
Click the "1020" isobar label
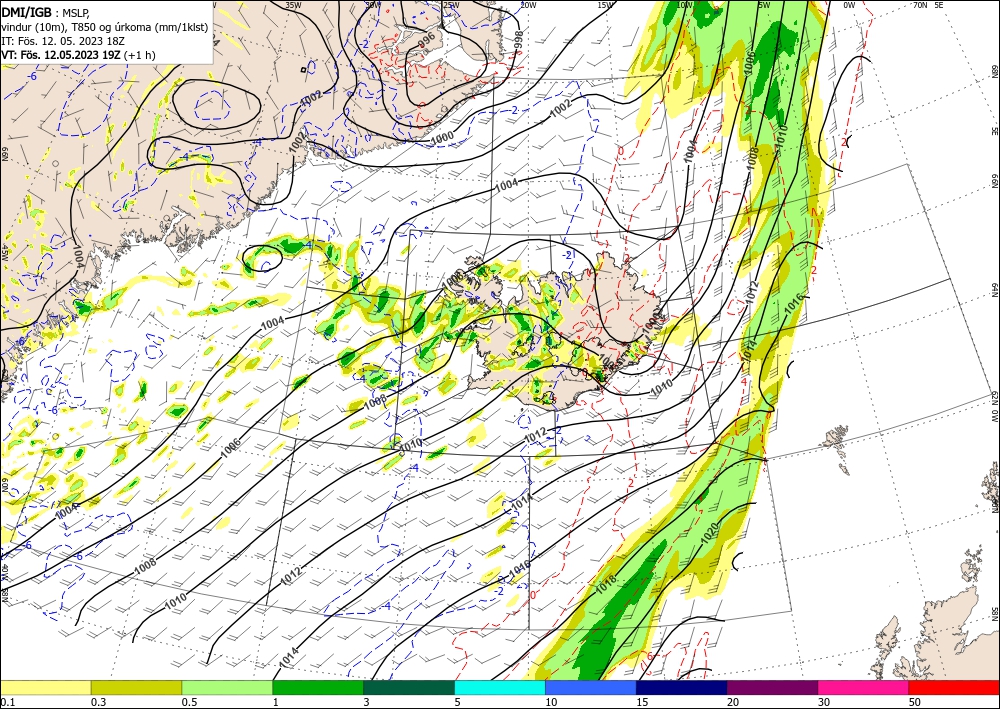710,533
